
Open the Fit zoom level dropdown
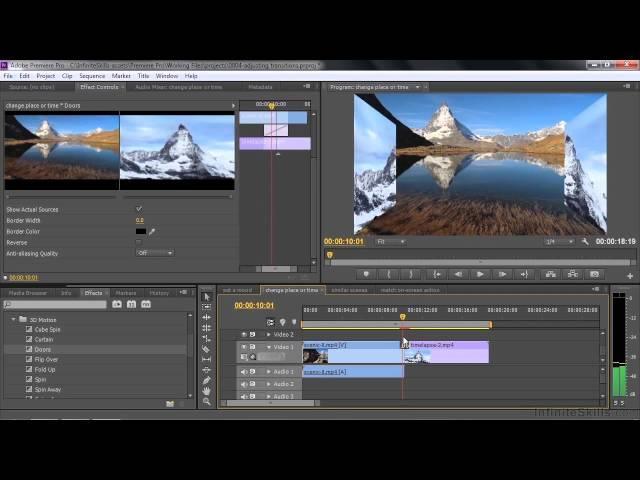[391, 242]
